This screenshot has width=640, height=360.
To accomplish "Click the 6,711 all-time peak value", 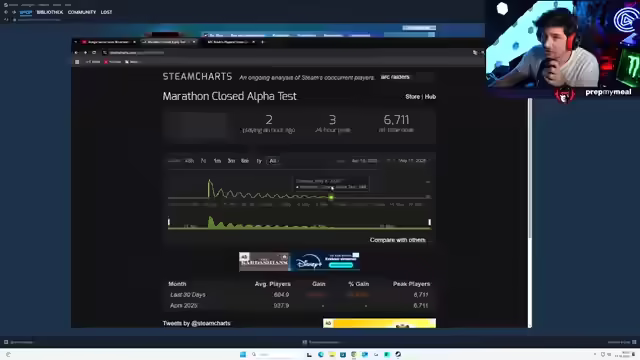I will tap(396, 120).
